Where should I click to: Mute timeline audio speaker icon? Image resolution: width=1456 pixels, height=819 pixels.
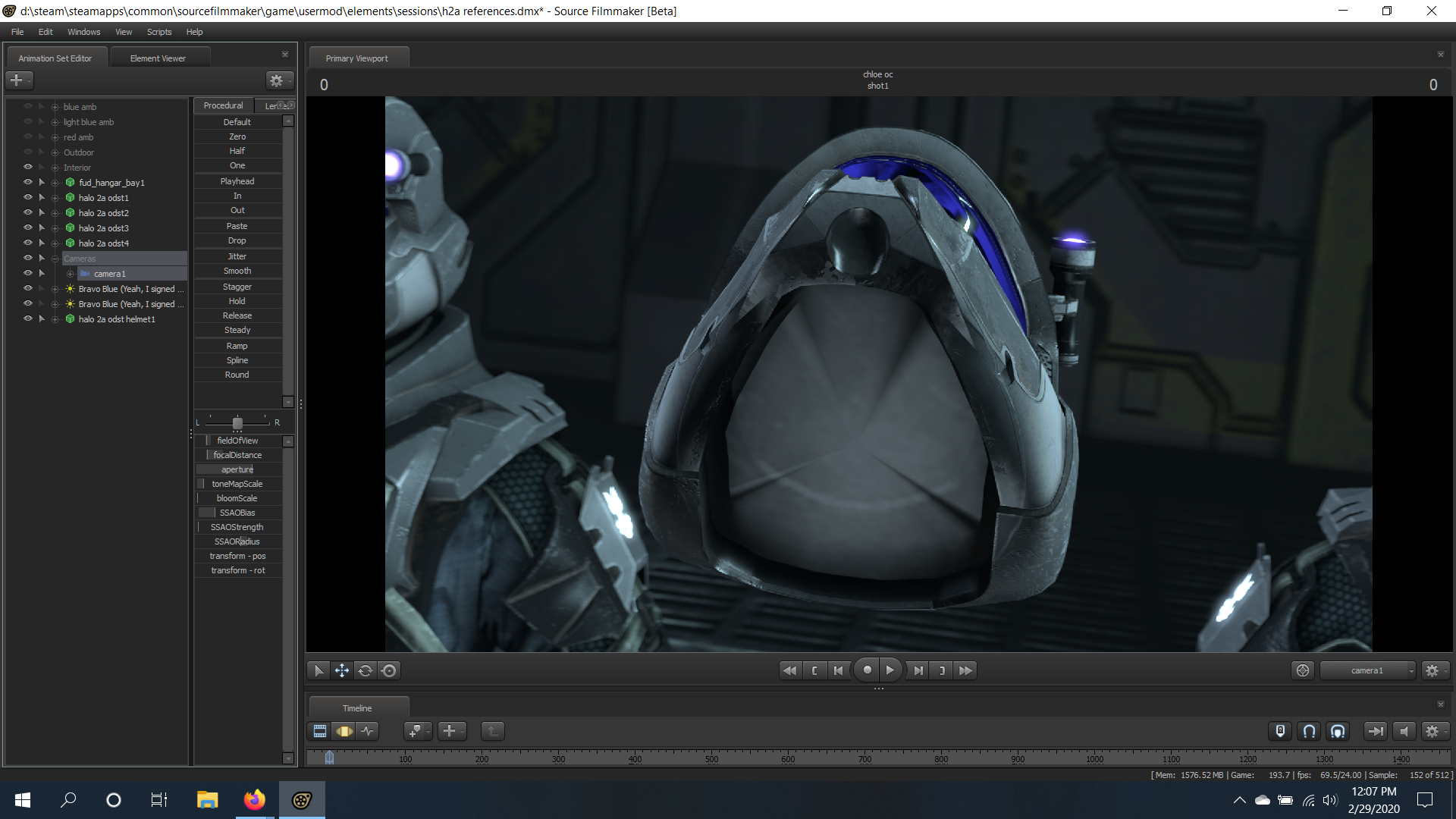1404,731
